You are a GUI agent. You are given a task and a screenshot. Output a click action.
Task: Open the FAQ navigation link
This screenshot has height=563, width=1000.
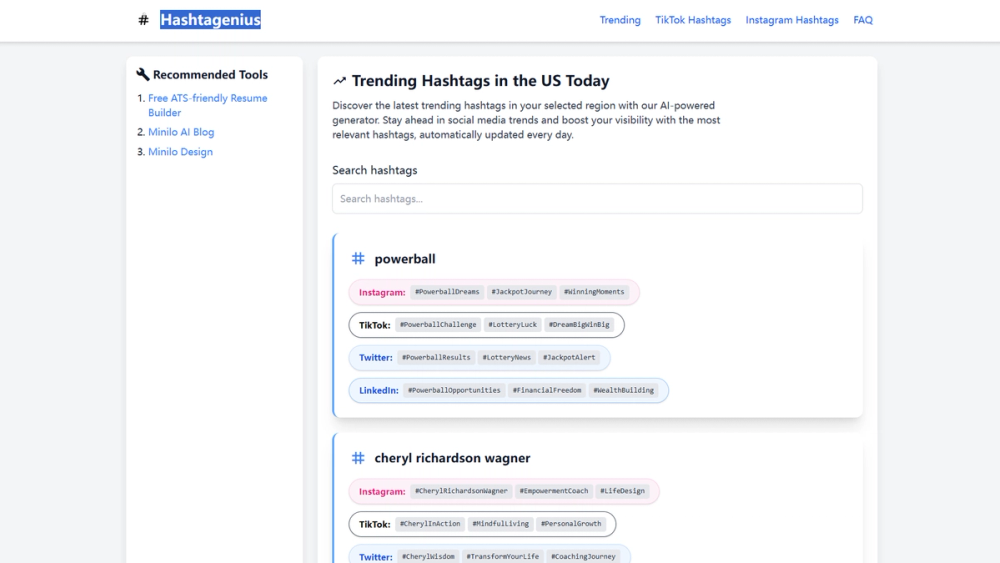863,20
